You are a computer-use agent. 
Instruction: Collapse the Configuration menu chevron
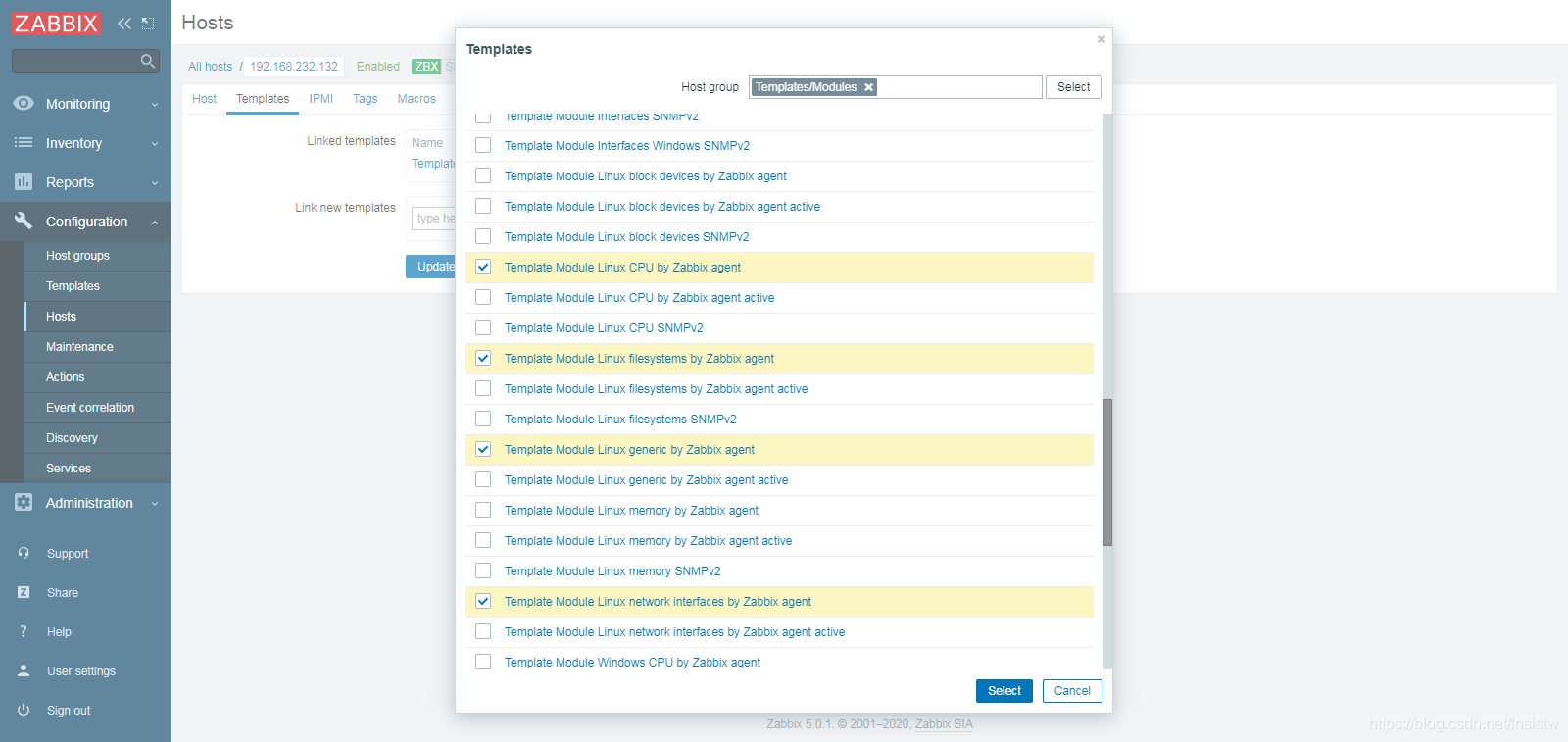[155, 222]
